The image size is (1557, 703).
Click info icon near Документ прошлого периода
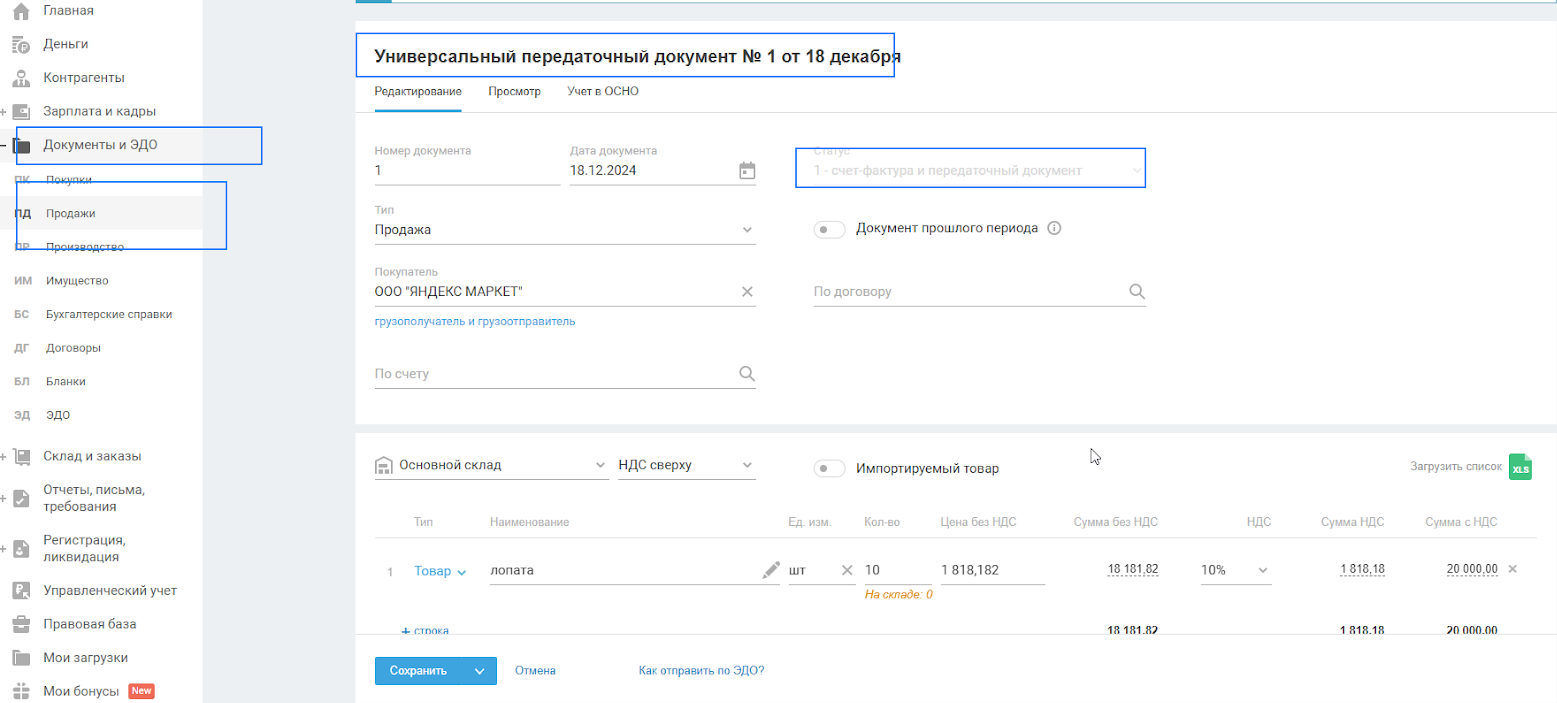click(1053, 228)
